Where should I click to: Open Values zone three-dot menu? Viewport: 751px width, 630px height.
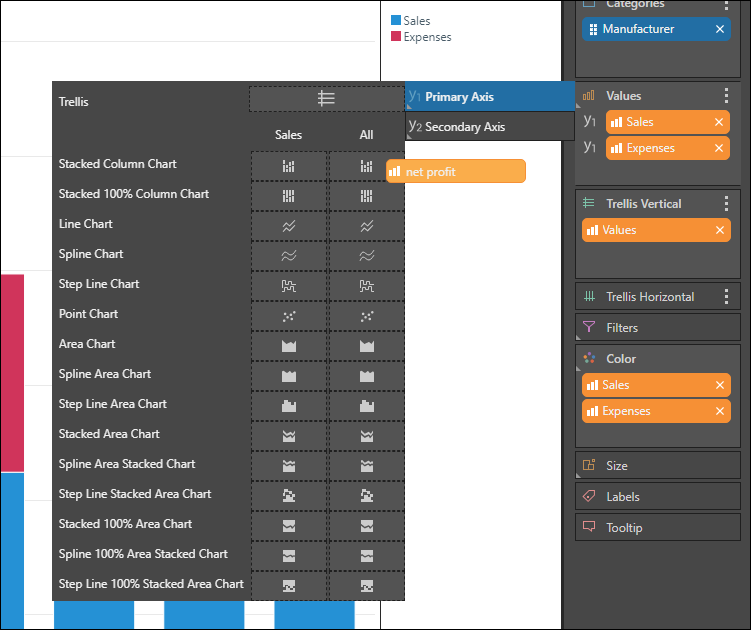click(726, 96)
